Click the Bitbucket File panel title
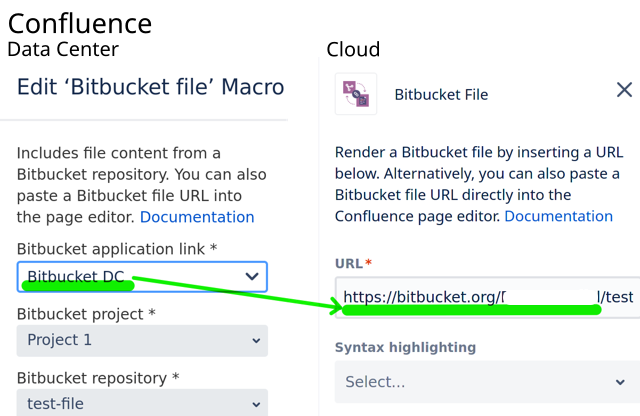The width and height of the screenshot is (640, 416). 441,95
